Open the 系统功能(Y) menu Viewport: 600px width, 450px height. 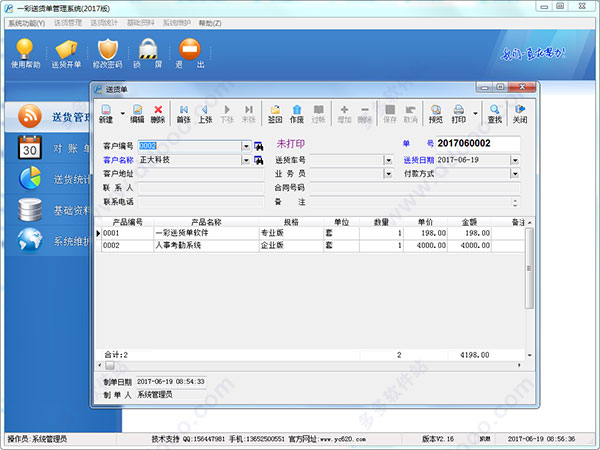click(26, 23)
